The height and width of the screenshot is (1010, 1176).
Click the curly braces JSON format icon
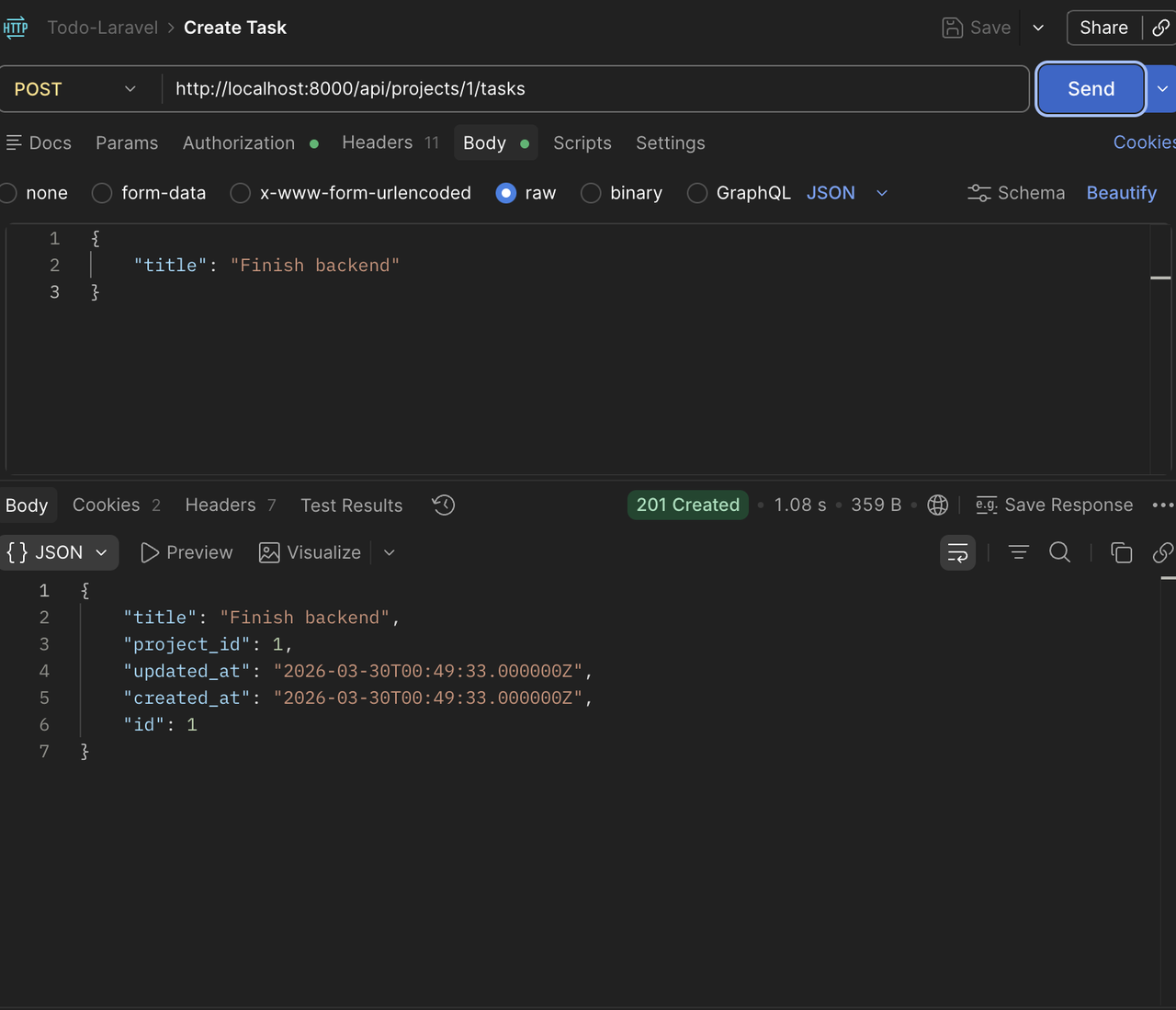17,552
